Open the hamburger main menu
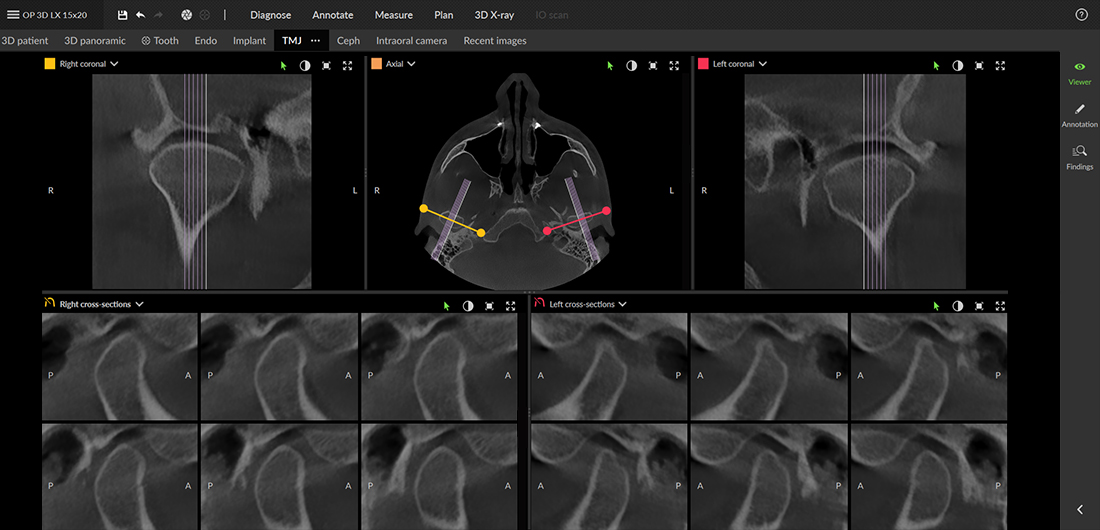1100x530 pixels. [12, 15]
